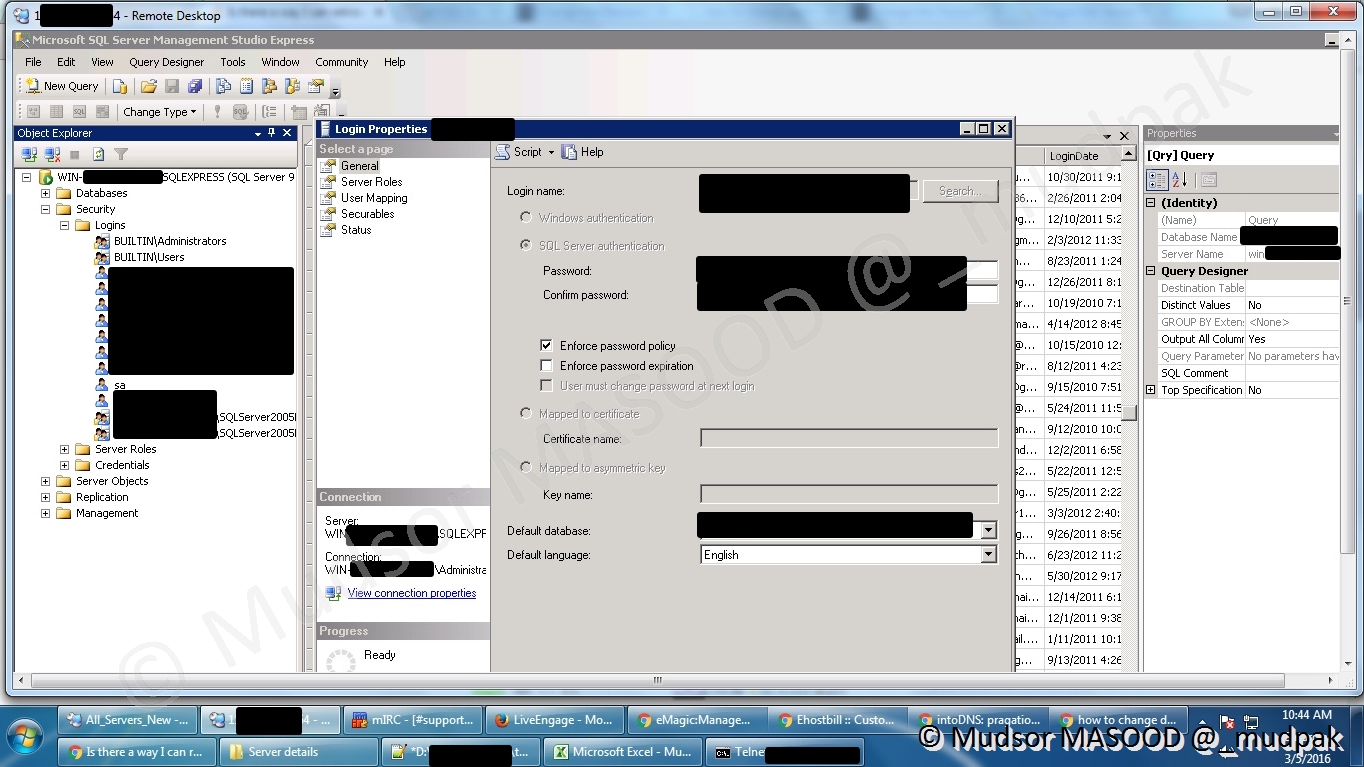1364x767 pixels.
Task: Click the Categorized view icon in Properties
Action: 1157,180
